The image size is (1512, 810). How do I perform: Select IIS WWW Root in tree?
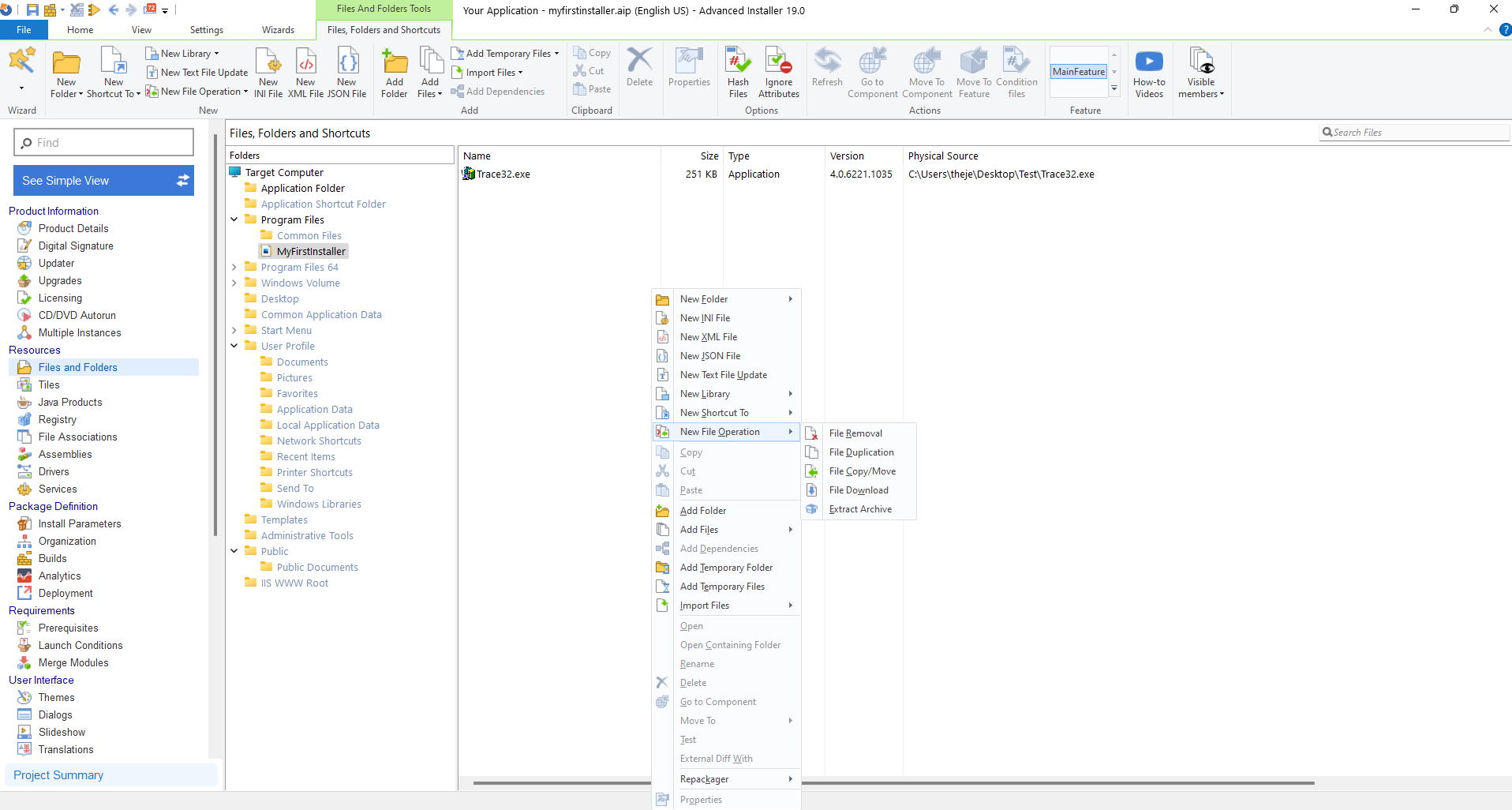[294, 583]
